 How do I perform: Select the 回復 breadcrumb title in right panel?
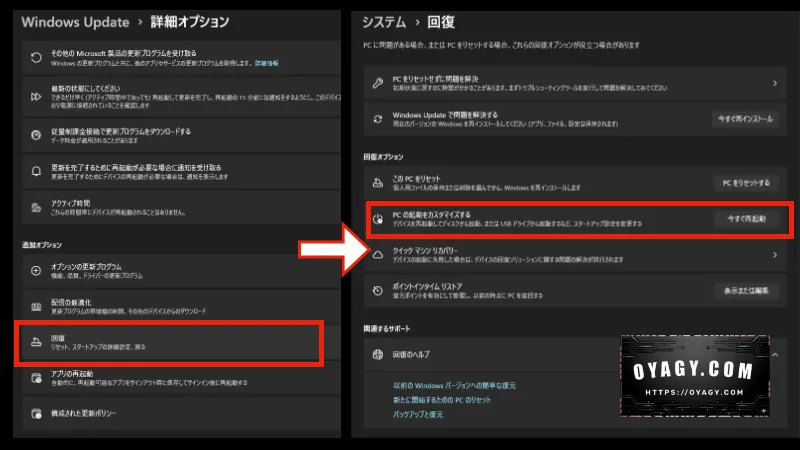[441, 22]
